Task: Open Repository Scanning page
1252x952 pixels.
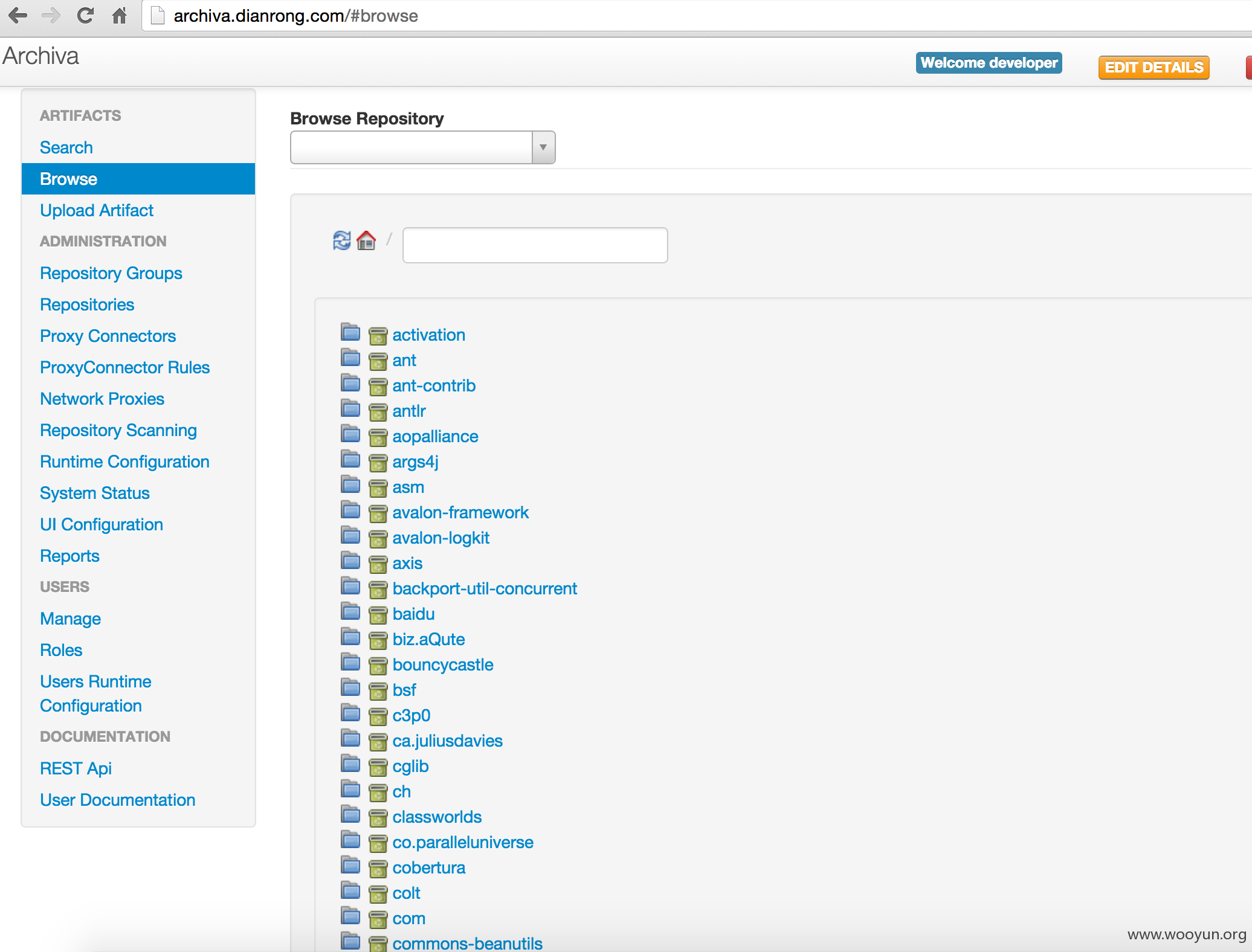Action: click(x=118, y=430)
